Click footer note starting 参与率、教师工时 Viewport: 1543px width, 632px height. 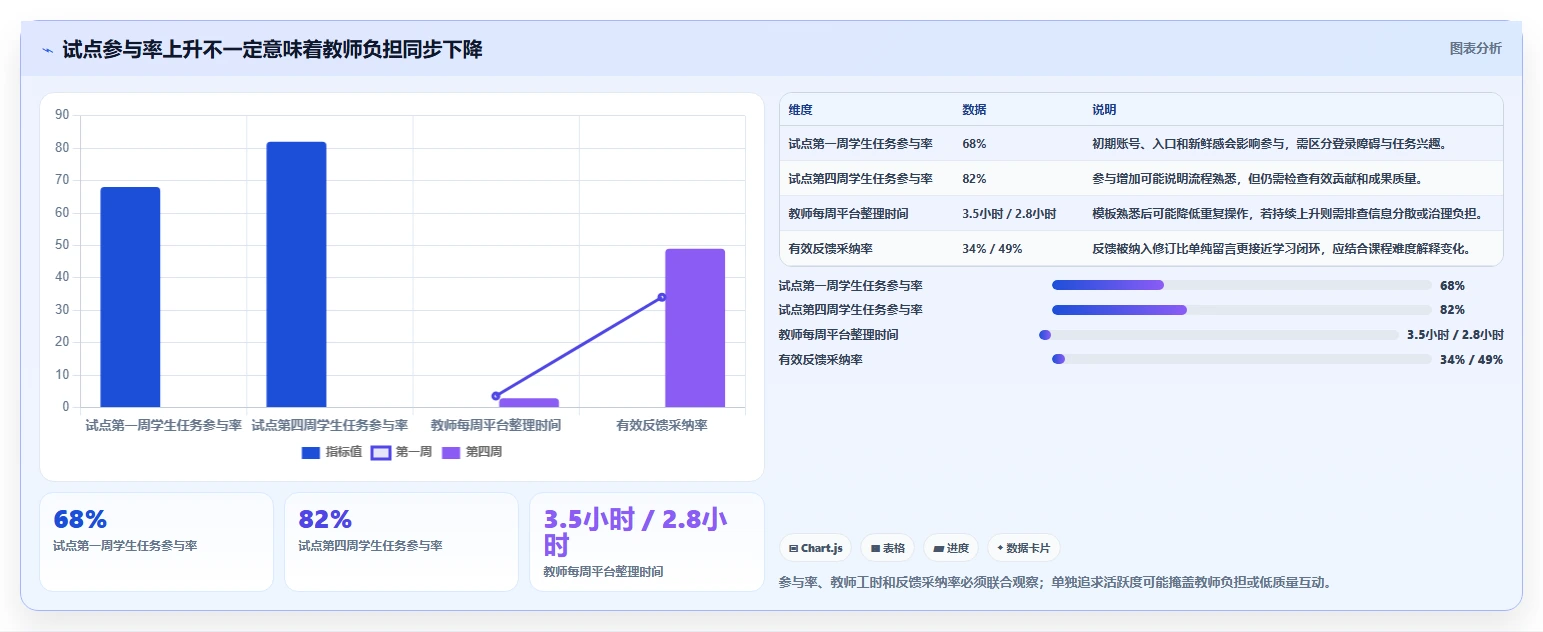pyautogui.click(x=1054, y=582)
